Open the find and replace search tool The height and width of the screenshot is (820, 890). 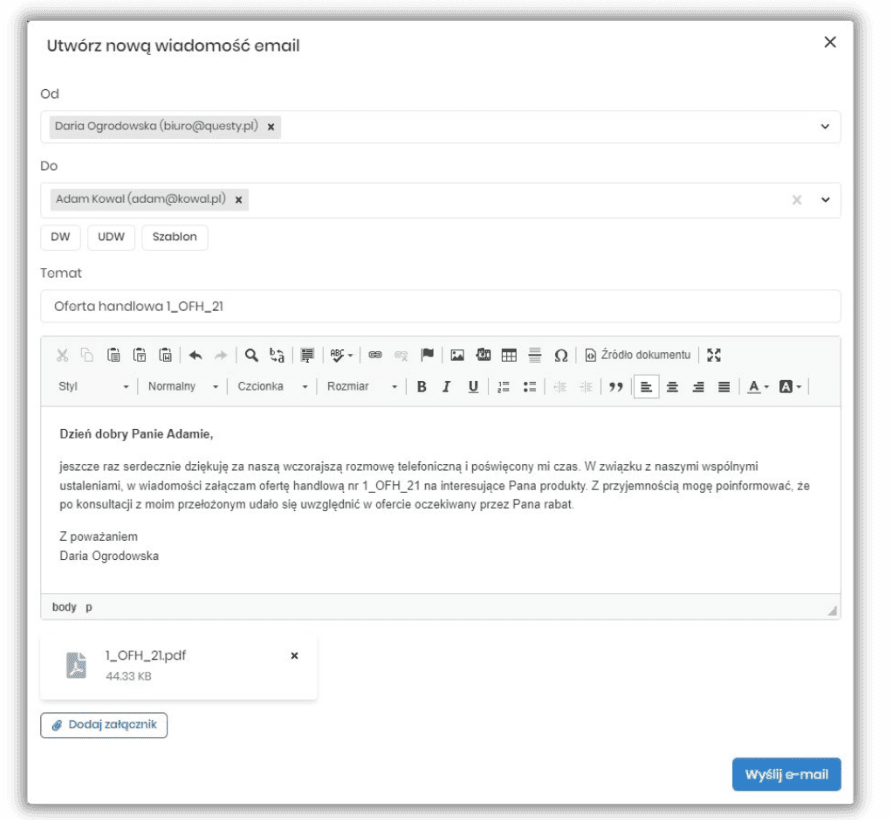[249, 354]
